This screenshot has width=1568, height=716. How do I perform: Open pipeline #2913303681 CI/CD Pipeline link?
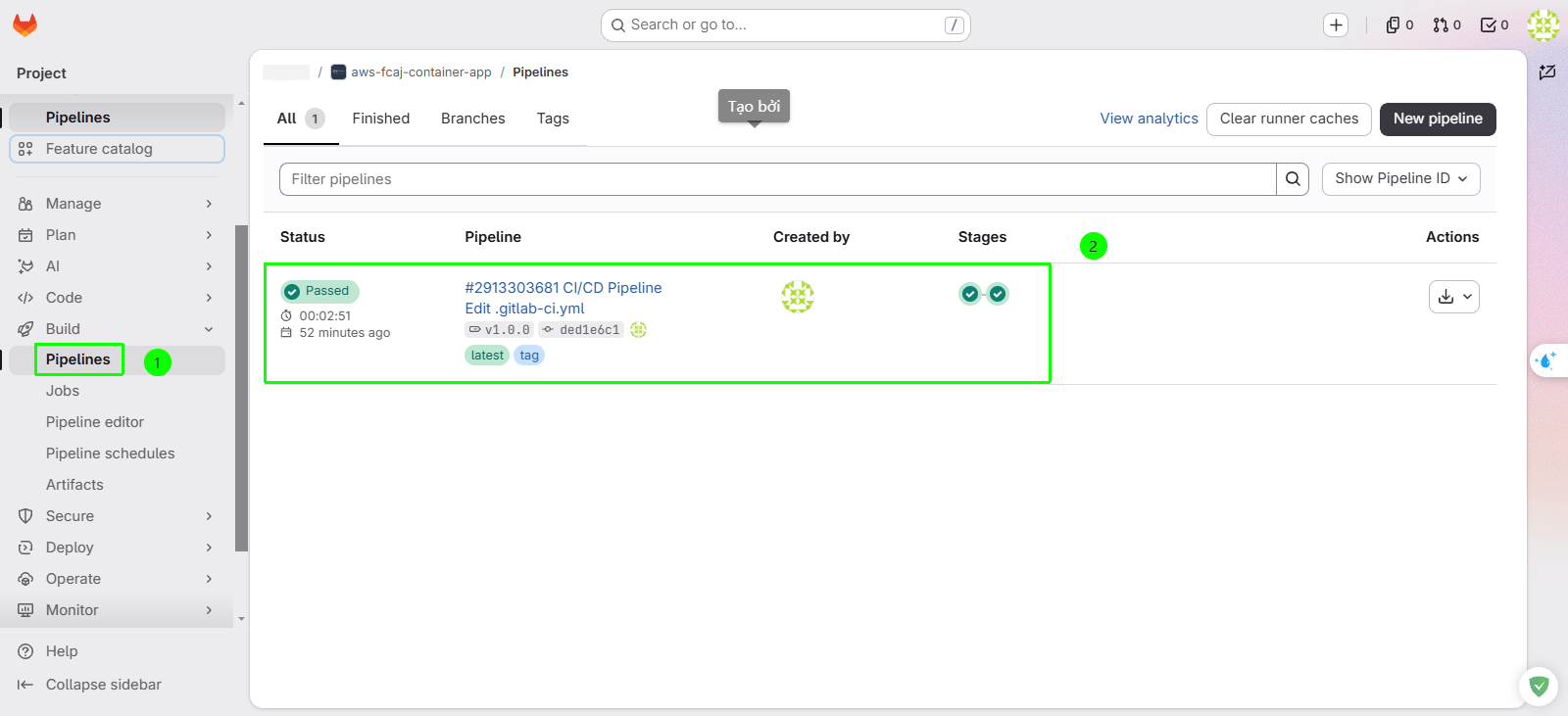coord(563,288)
